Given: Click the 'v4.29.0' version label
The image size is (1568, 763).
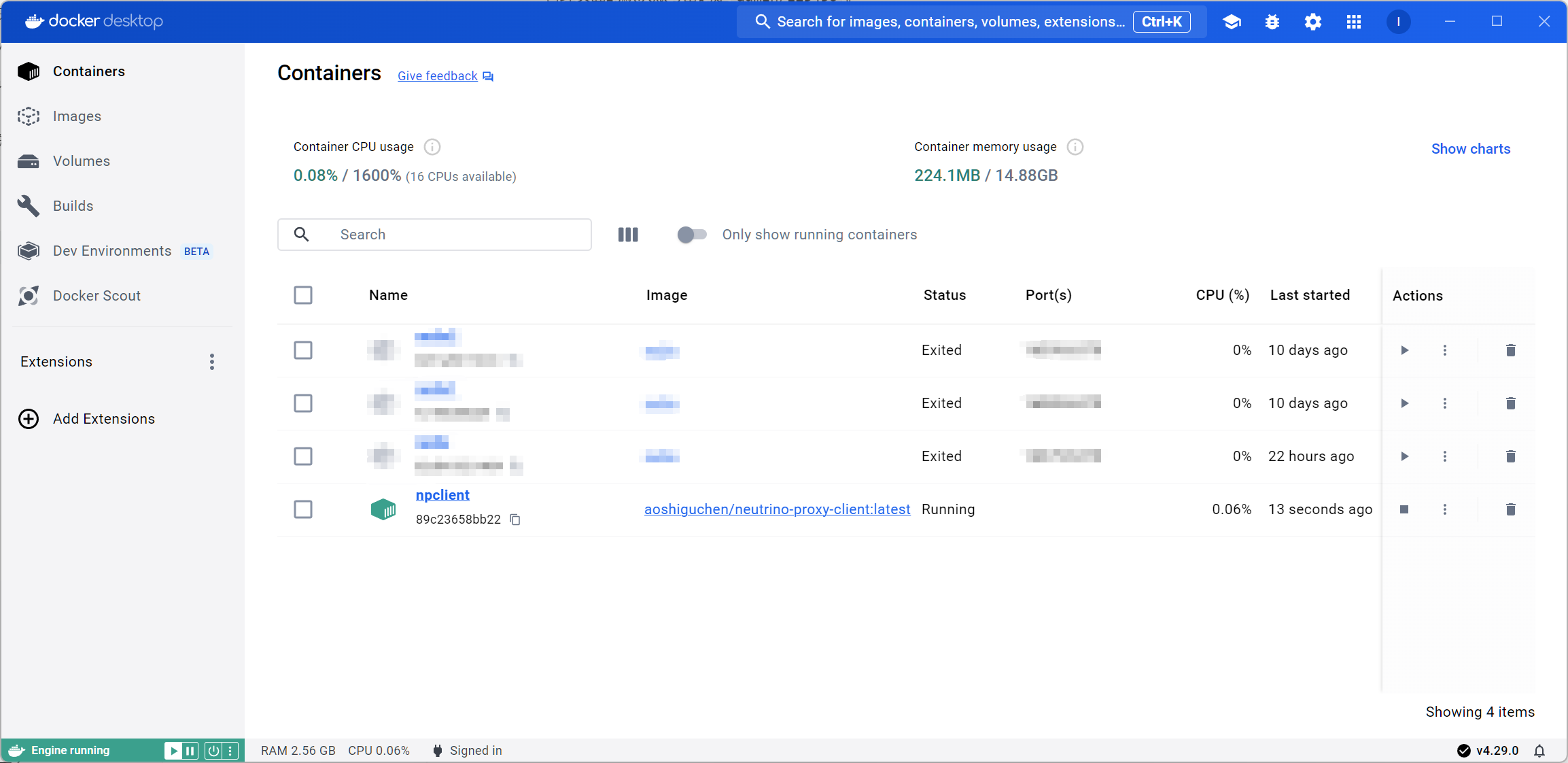Looking at the screenshot, I should [x=1497, y=751].
